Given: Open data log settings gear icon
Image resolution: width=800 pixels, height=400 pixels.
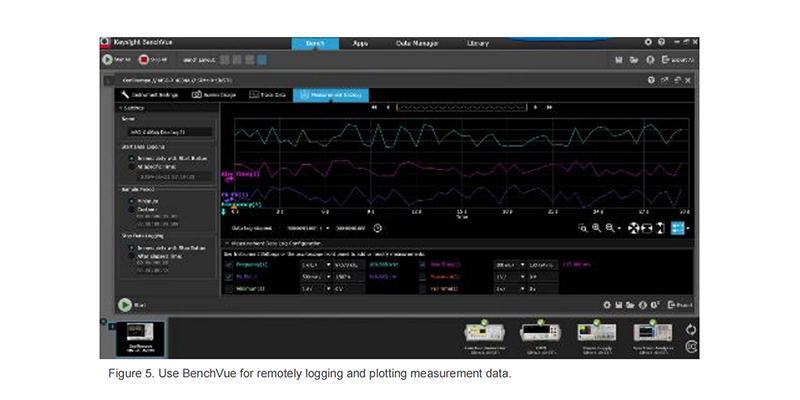Looking at the screenshot, I should (607, 305).
